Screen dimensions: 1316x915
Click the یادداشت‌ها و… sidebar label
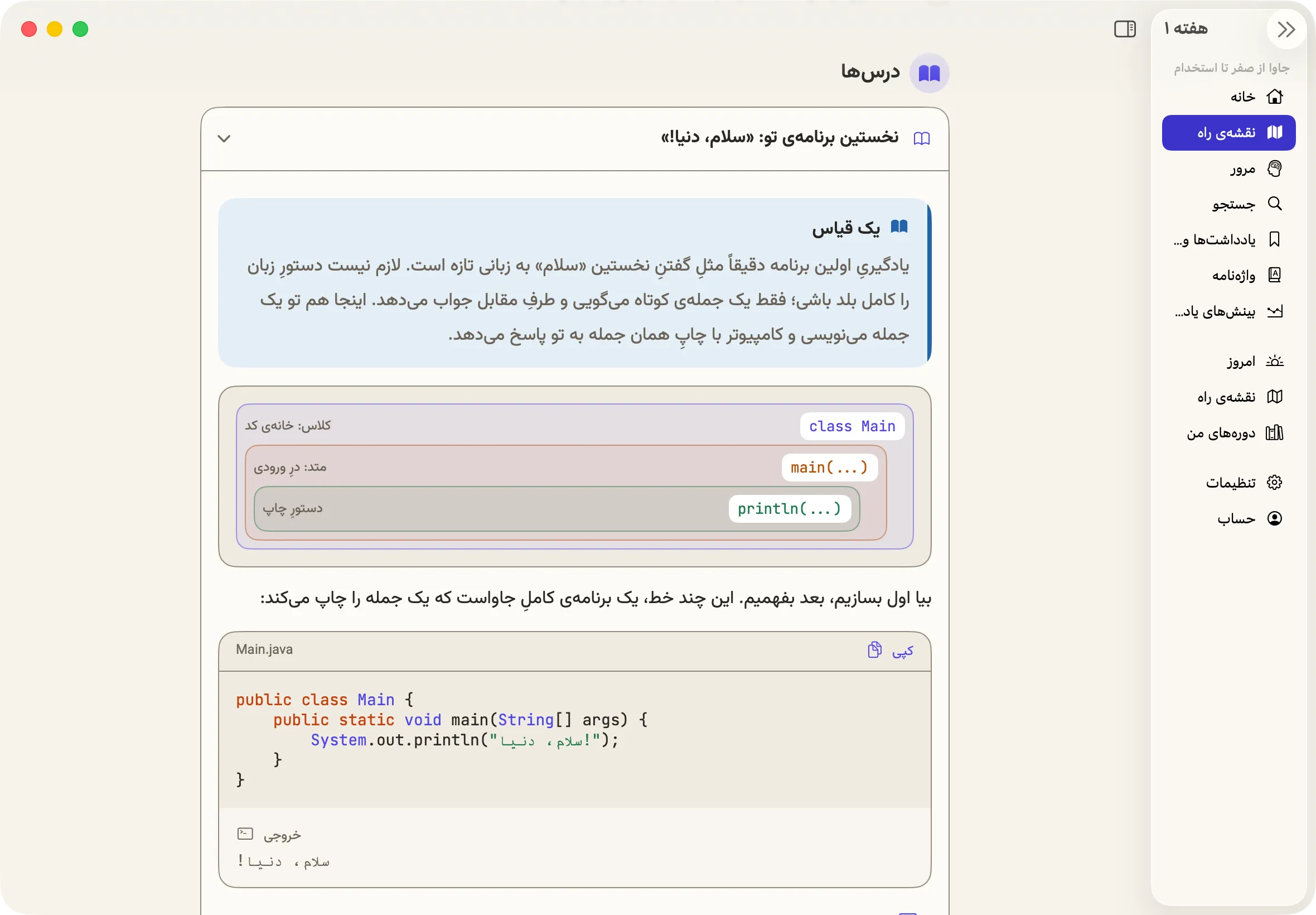(x=1215, y=240)
